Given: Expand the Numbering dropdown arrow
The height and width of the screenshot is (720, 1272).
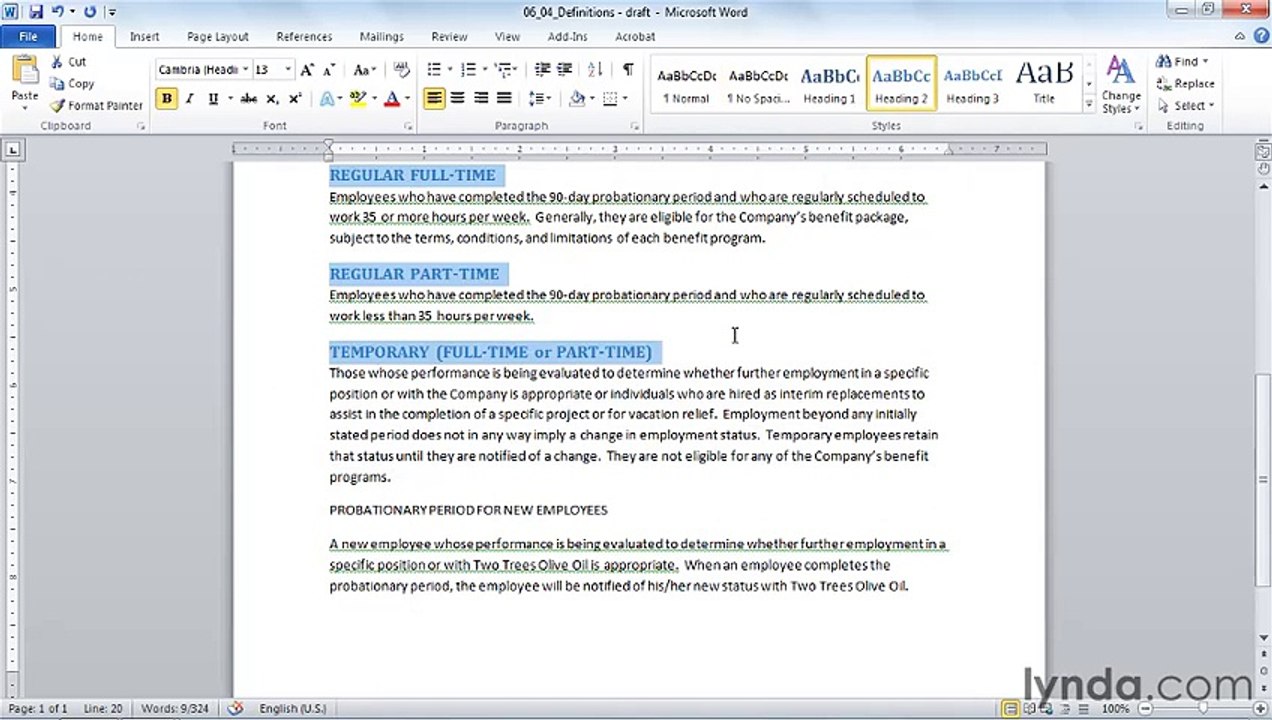Looking at the screenshot, I should 485,70.
